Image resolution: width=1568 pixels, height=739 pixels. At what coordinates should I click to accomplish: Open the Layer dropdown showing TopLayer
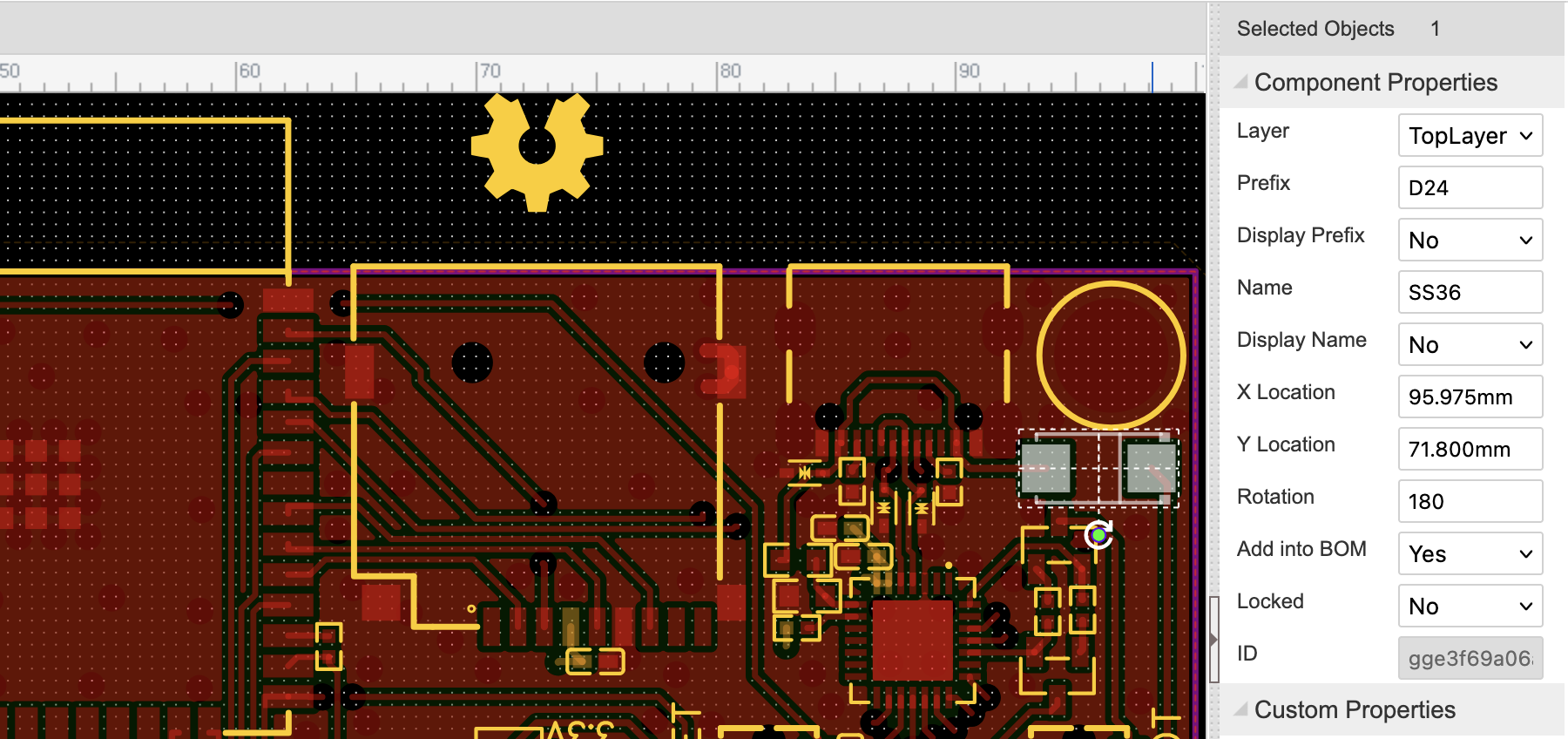[1470, 136]
